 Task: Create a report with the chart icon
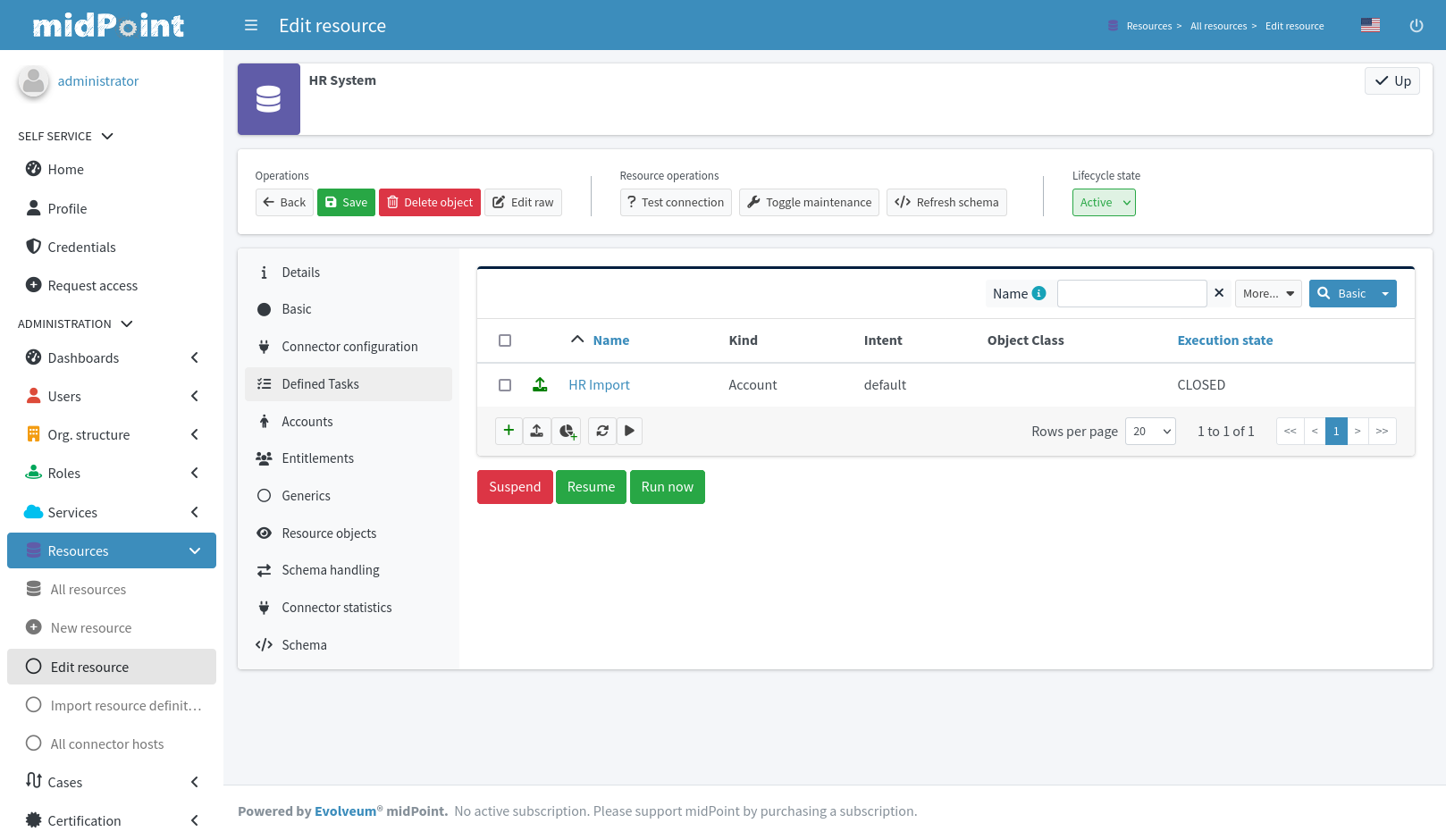567,431
